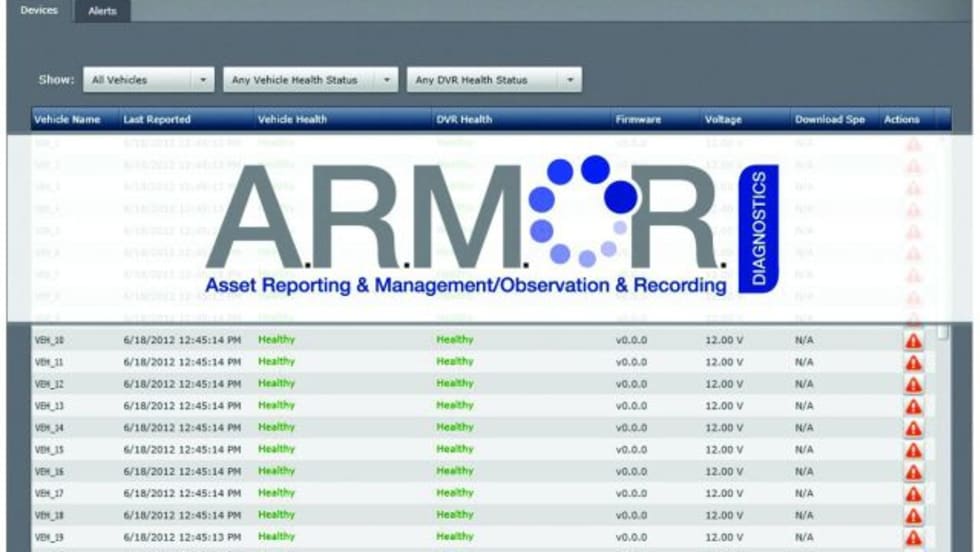The height and width of the screenshot is (552, 980).
Task: Click the Voltage column header
Action: [x=723, y=120]
